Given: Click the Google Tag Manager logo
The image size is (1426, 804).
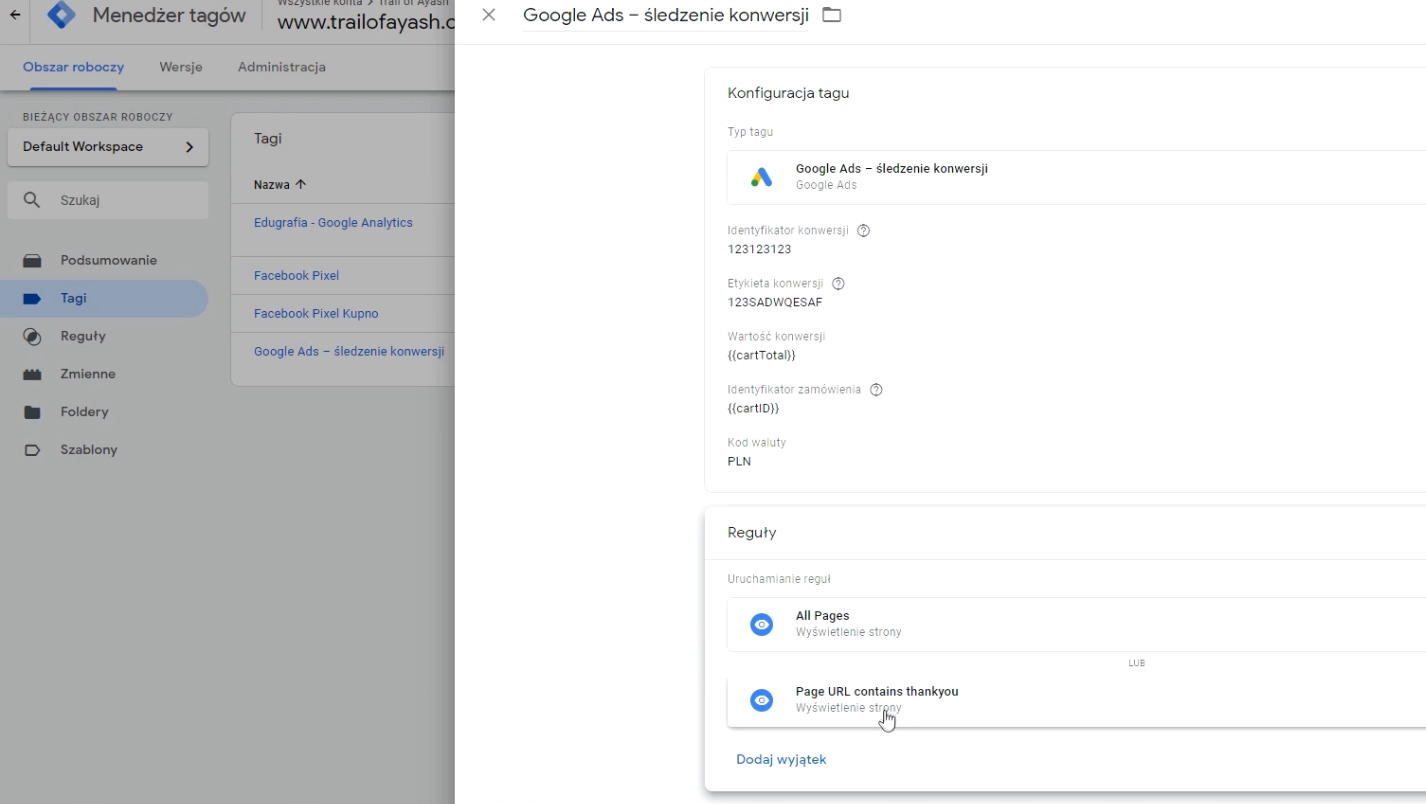Looking at the screenshot, I should tap(62, 15).
